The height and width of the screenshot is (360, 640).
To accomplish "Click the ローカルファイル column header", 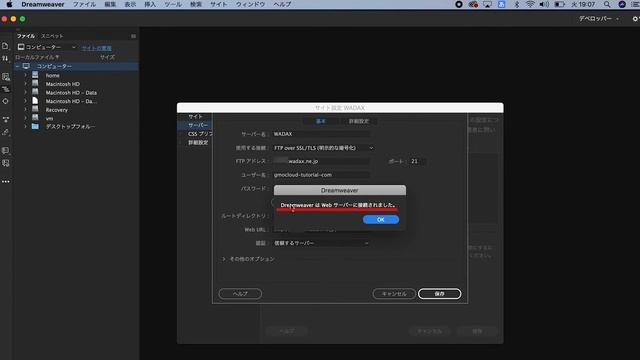I will [37, 58].
